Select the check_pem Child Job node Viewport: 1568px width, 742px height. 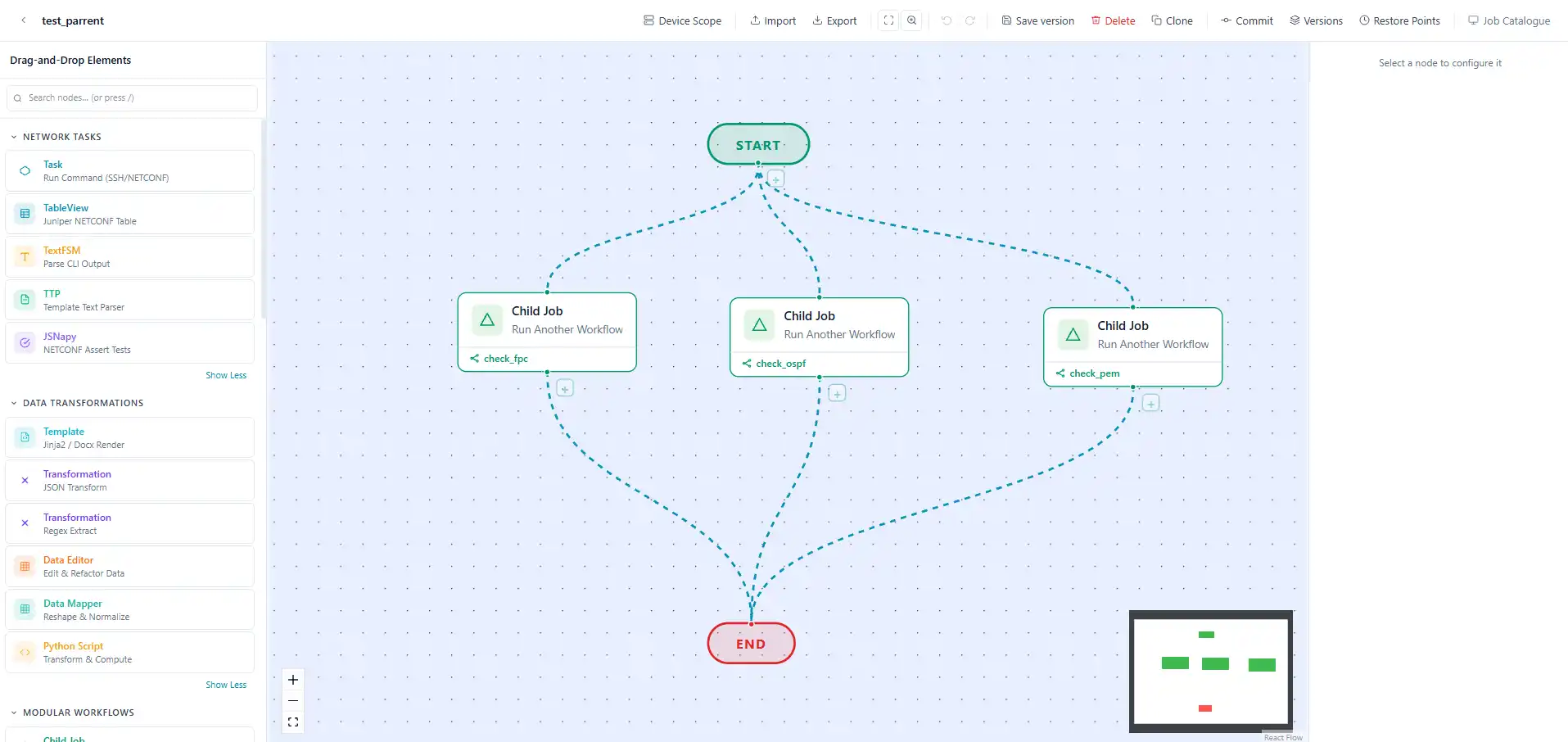[x=1132, y=346]
